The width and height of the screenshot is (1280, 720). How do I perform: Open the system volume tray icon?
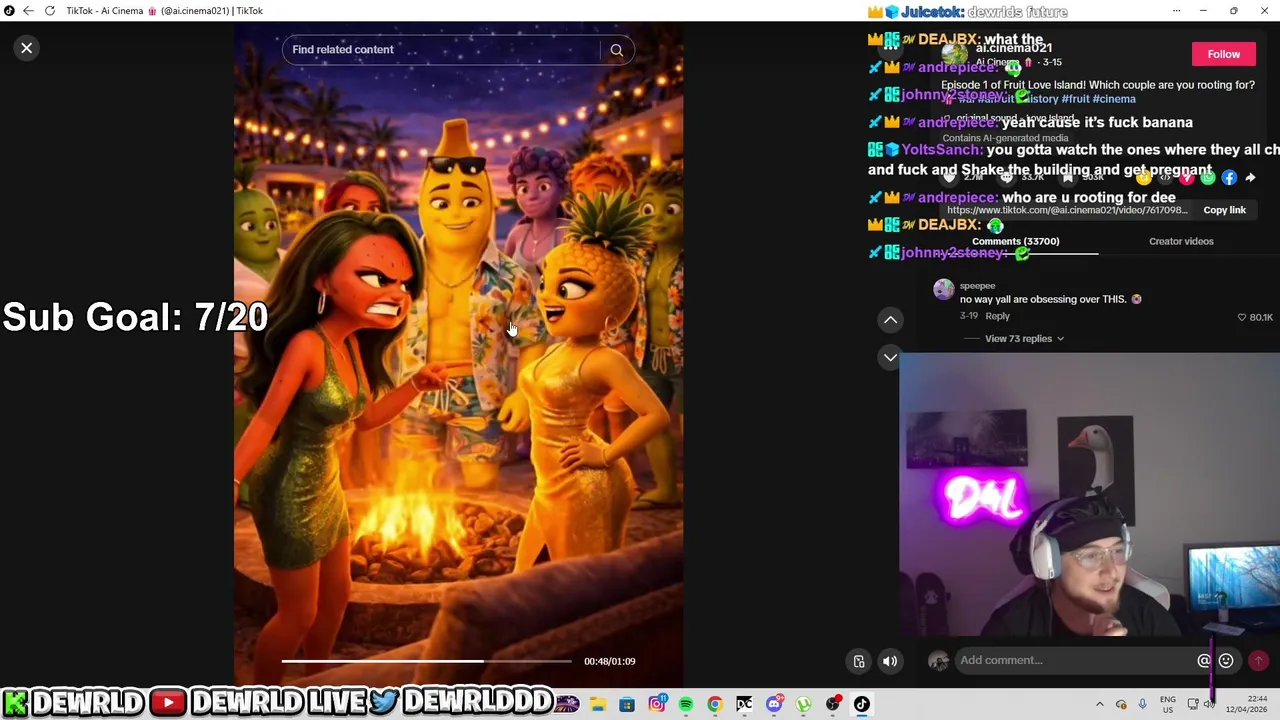click(1210, 704)
